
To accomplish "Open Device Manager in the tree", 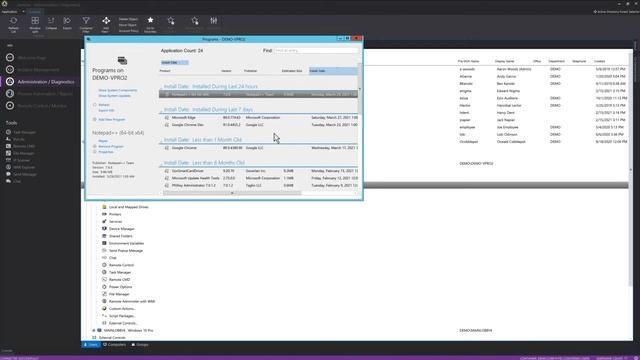I will 118,229.
